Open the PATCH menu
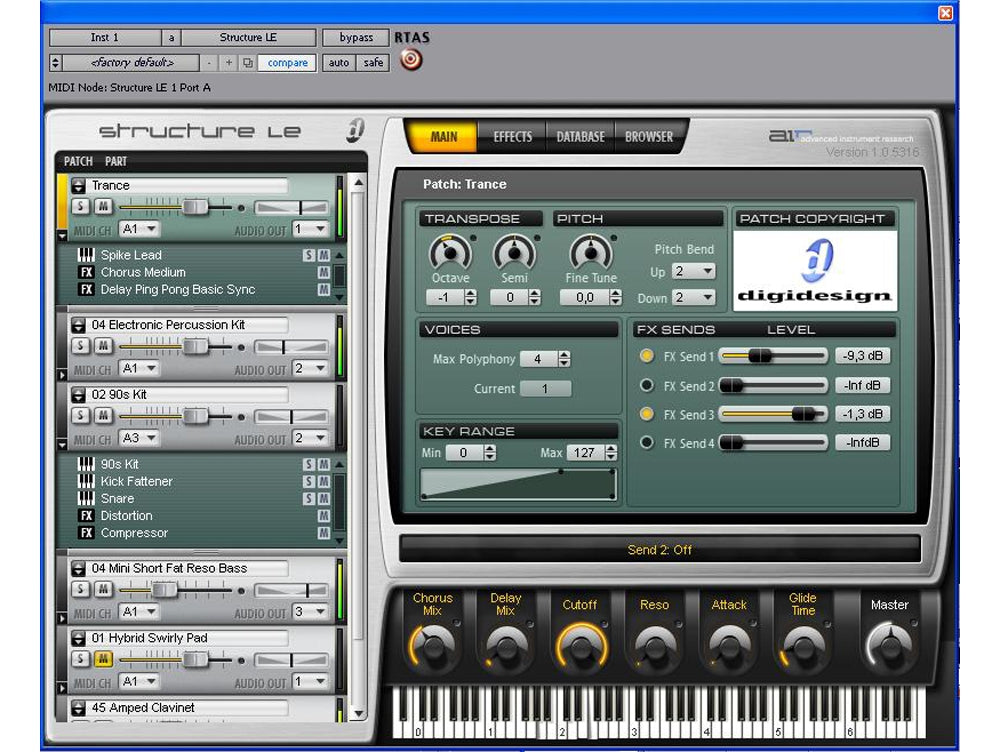The image size is (1000, 752). (78, 161)
